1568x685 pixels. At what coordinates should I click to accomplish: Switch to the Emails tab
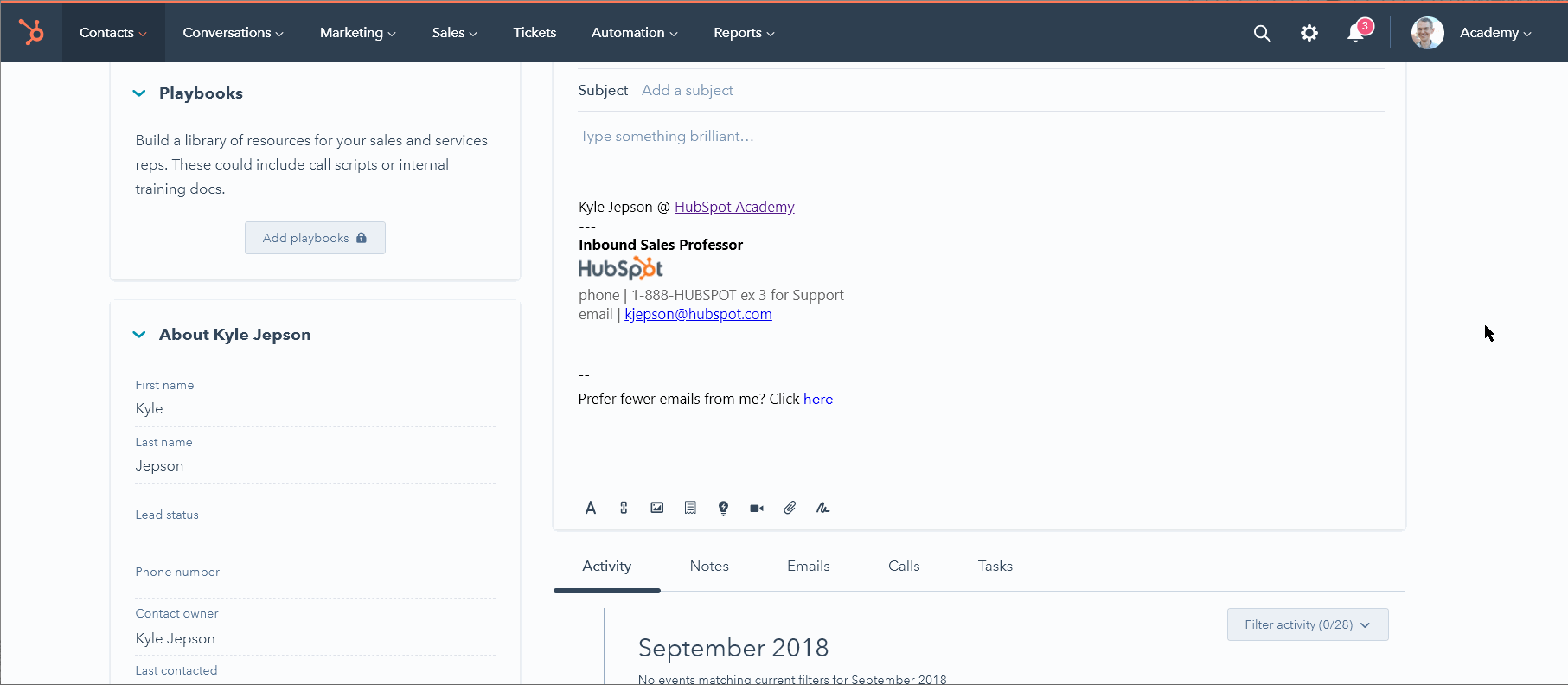coord(809,566)
